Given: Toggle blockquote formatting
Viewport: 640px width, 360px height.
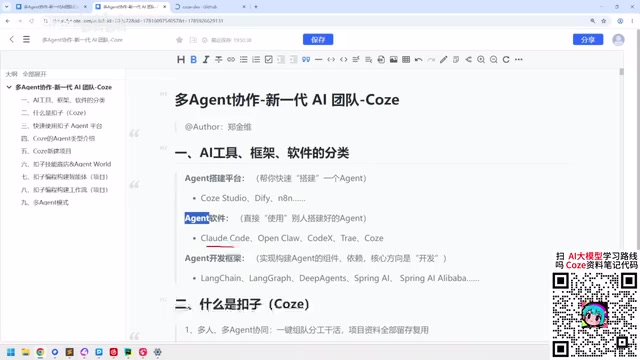Looking at the screenshot, I should tap(306, 60).
